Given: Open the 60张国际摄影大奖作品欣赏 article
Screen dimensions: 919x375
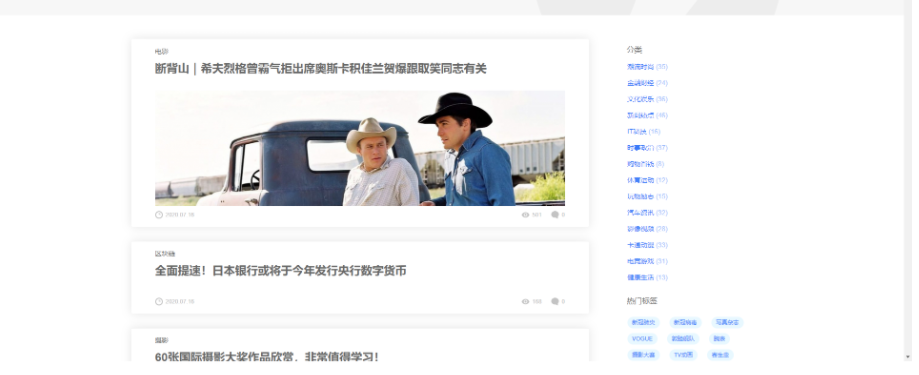Looking at the screenshot, I should (267, 356).
